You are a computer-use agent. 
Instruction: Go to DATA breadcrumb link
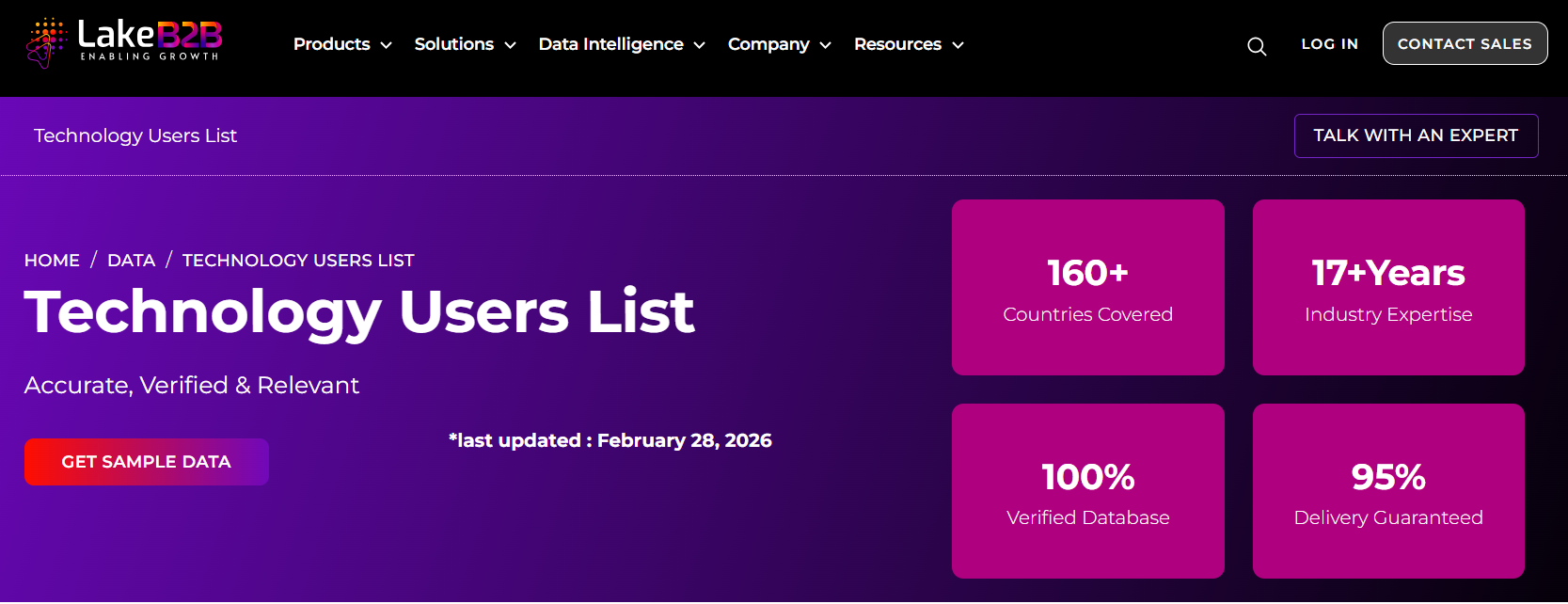pos(131,261)
